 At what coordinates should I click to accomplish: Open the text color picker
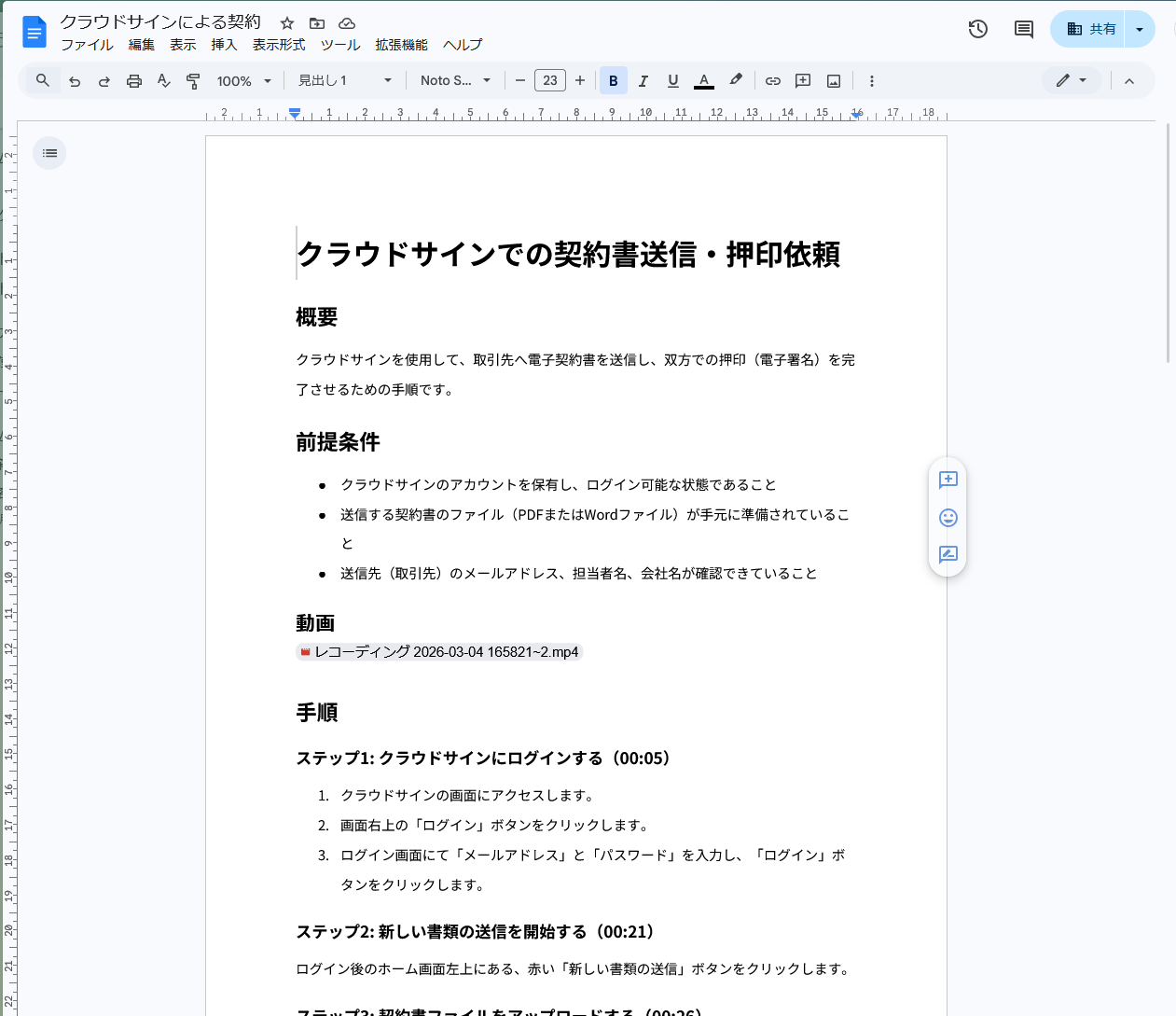click(x=704, y=81)
